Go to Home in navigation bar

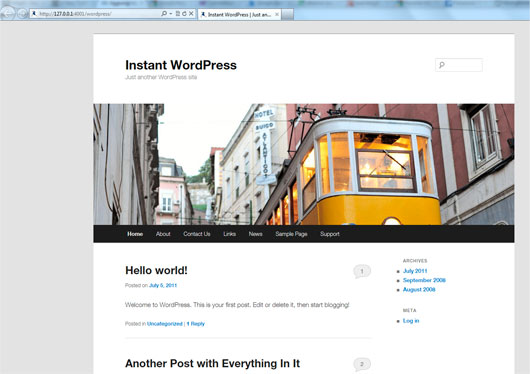tap(135, 234)
